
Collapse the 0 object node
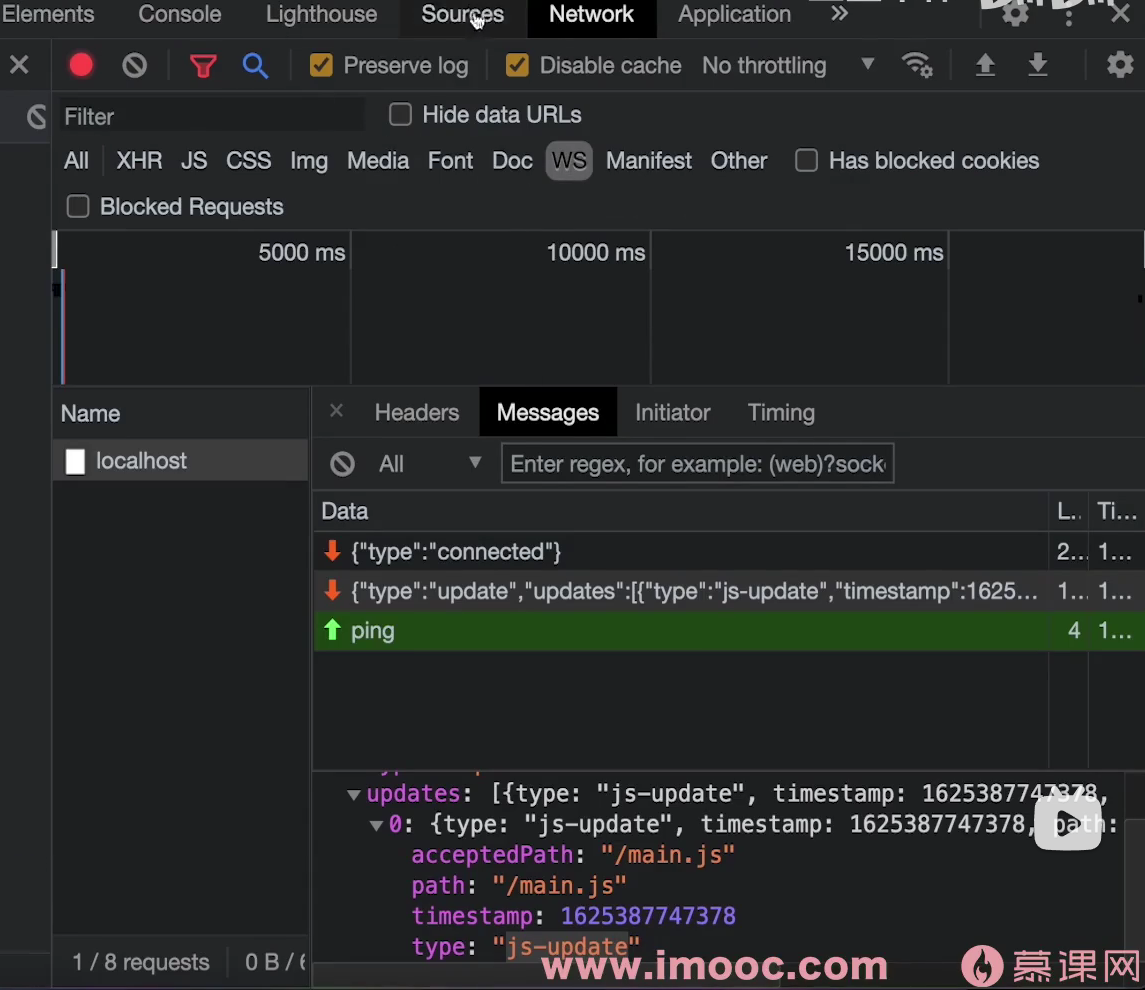click(x=376, y=825)
